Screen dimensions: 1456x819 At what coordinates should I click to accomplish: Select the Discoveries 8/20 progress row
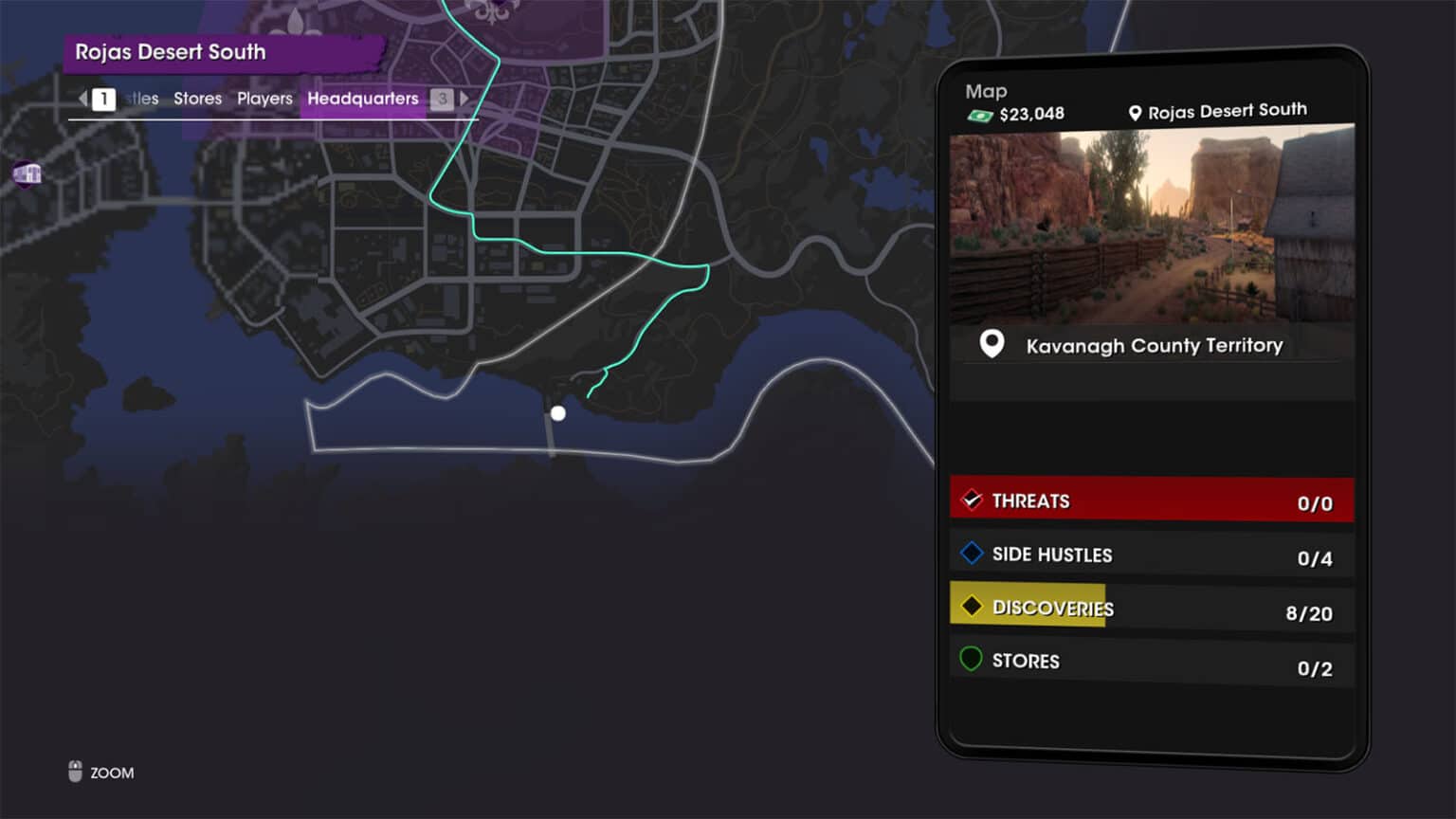click(x=1152, y=609)
